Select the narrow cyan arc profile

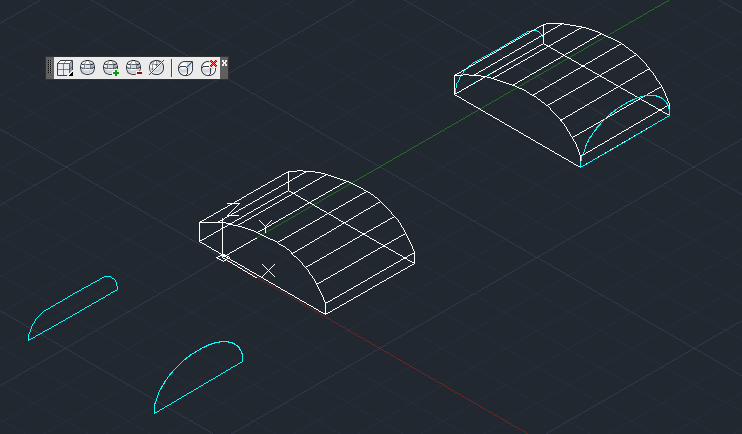(72, 308)
